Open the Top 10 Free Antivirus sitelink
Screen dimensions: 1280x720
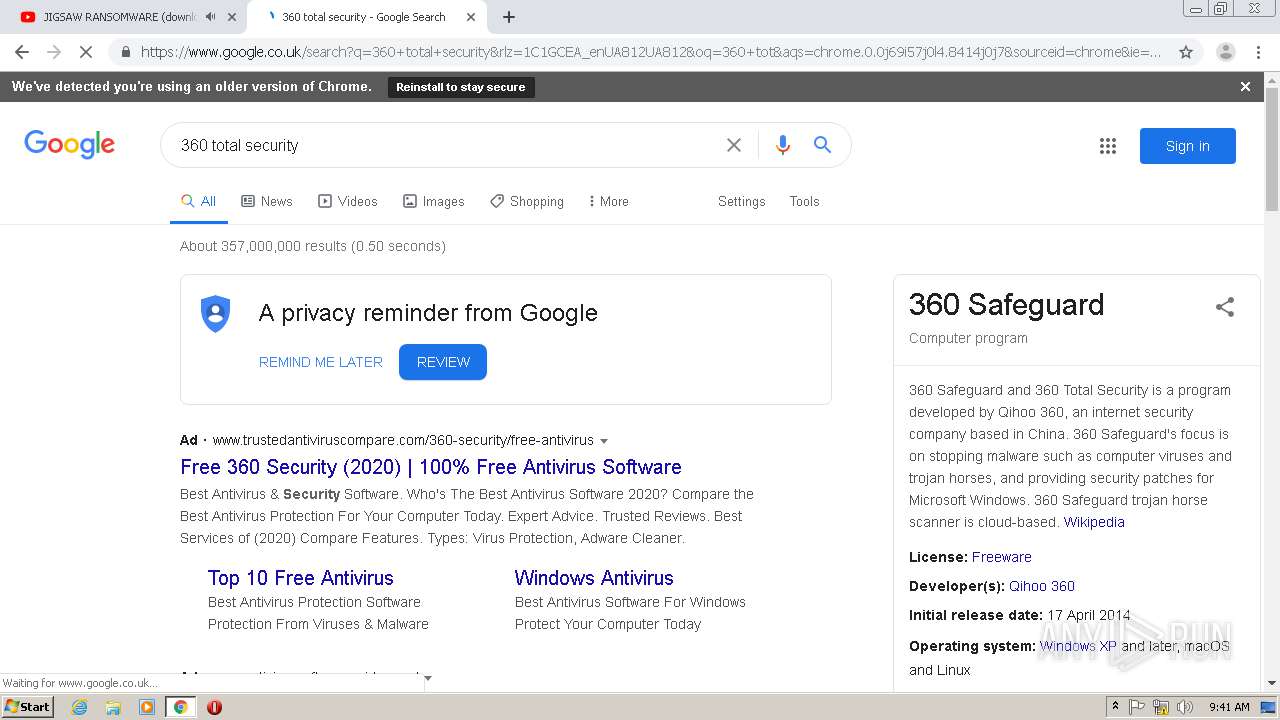click(x=301, y=578)
